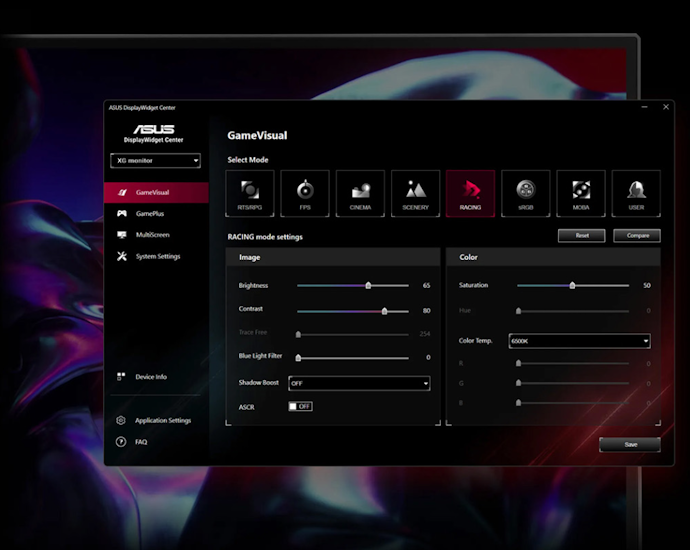Click the Device Info icon

(x=121, y=377)
